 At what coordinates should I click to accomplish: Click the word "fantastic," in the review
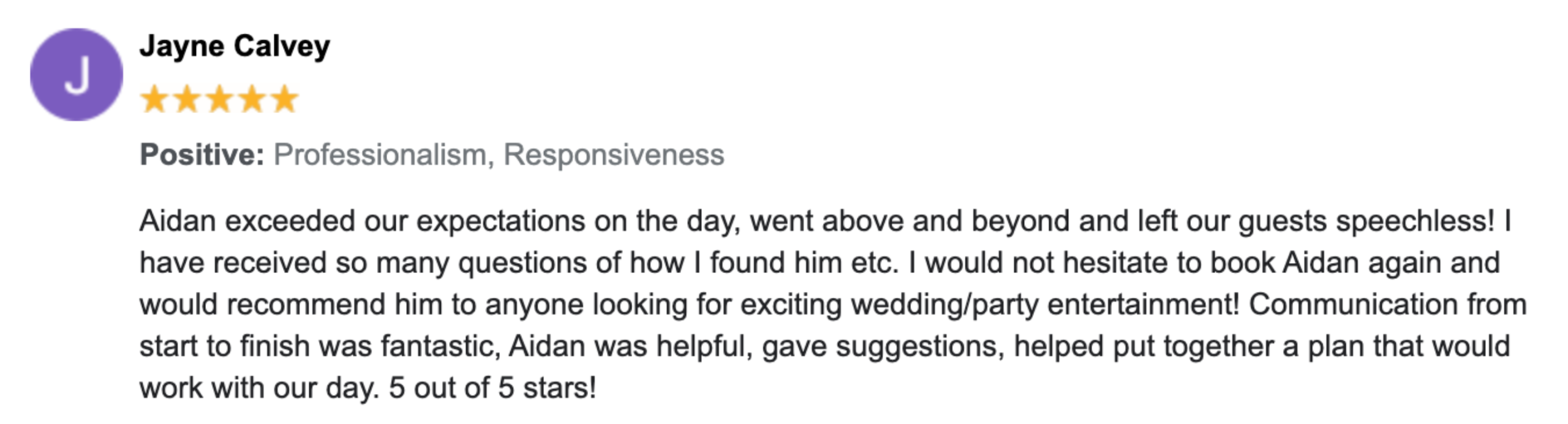pos(440,346)
